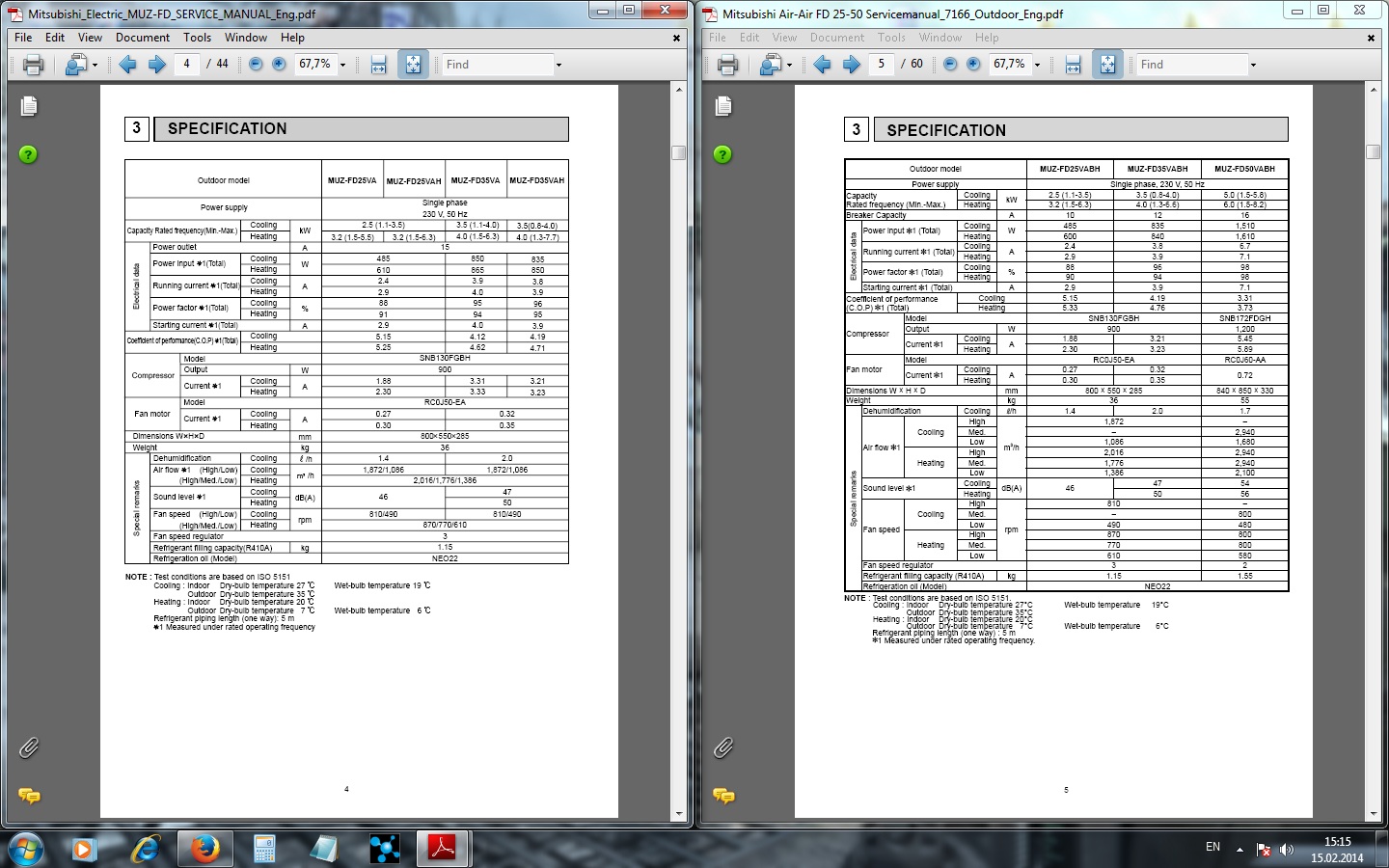Click zoom percentage field in left window
This screenshot has width=1389, height=868.
pos(314,65)
